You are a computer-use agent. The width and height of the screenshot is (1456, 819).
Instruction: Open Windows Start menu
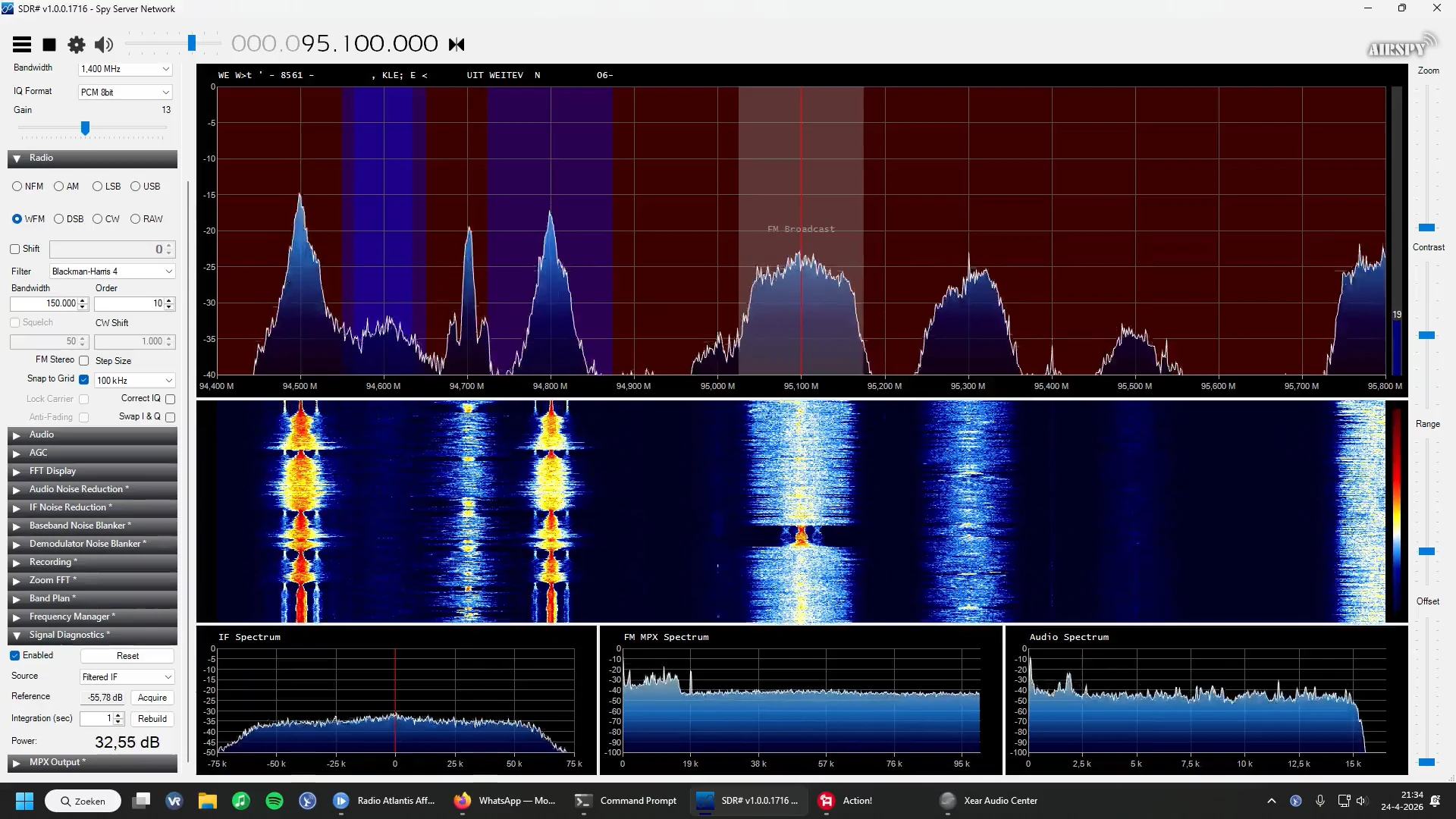coord(24,801)
